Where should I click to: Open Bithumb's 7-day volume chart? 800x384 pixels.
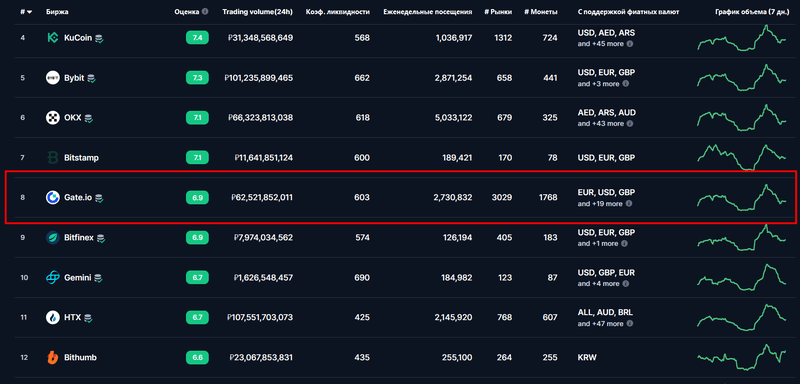tap(742, 357)
